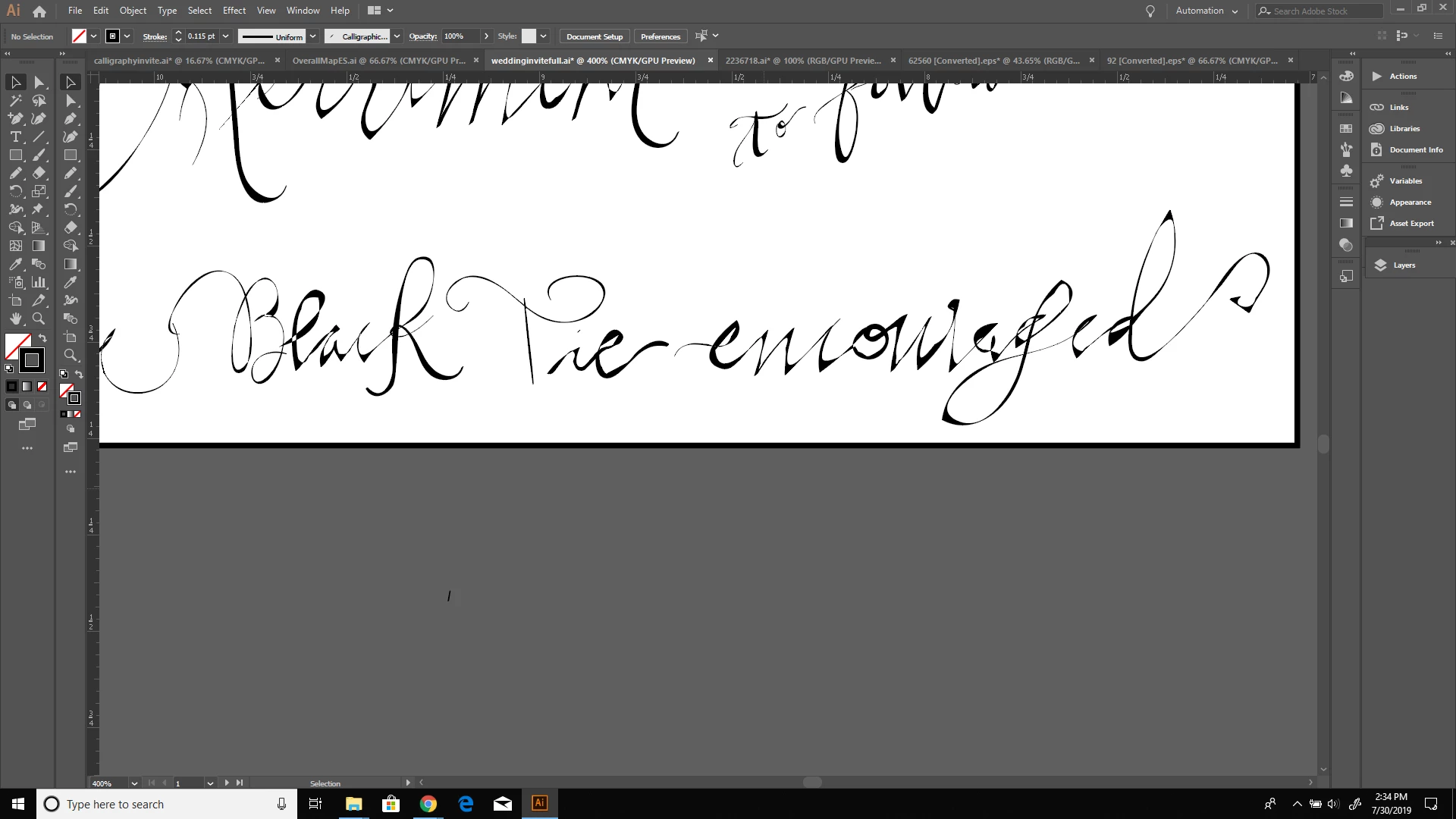Open the Effect menu
The height and width of the screenshot is (819, 1456).
pyautogui.click(x=234, y=11)
